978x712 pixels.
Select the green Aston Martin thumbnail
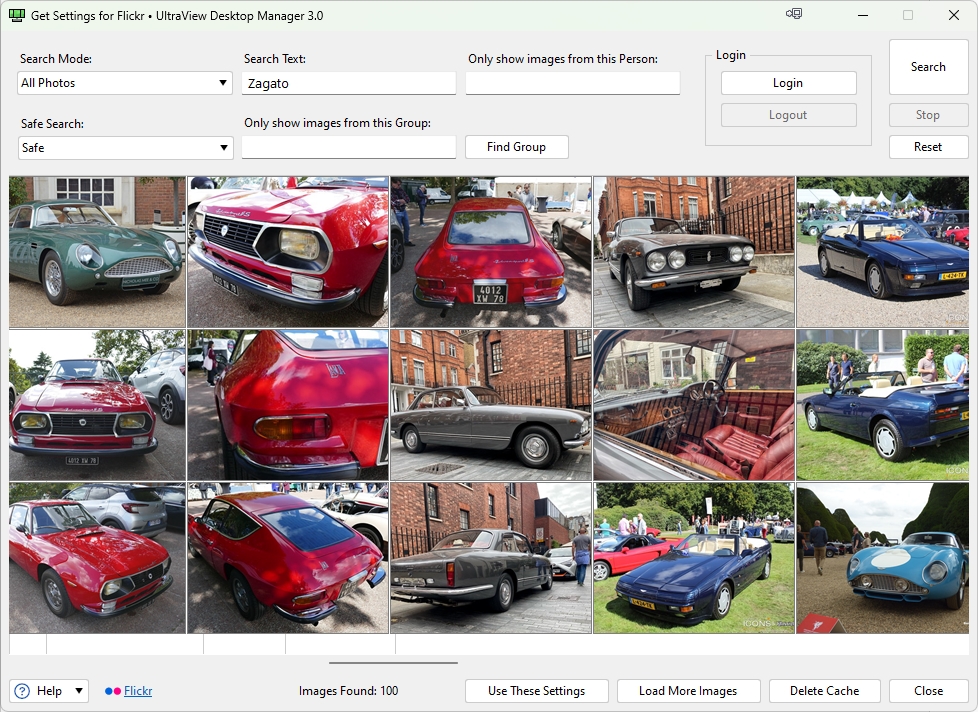[x=97, y=252]
